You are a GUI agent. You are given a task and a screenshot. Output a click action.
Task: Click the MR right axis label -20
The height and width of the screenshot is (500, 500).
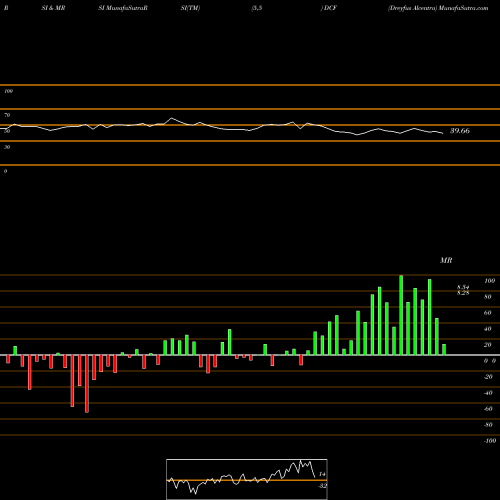[x=488, y=377]
